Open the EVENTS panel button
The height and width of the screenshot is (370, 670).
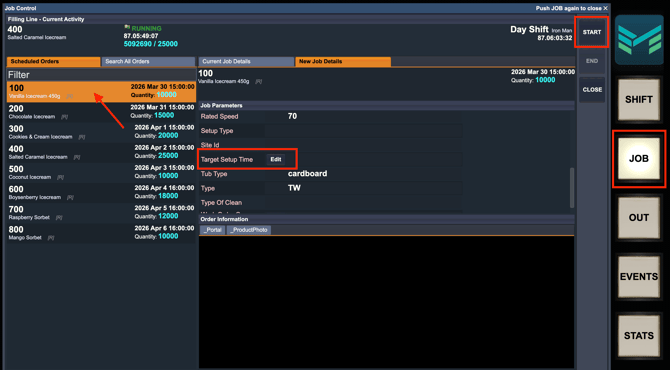point(639,276)
